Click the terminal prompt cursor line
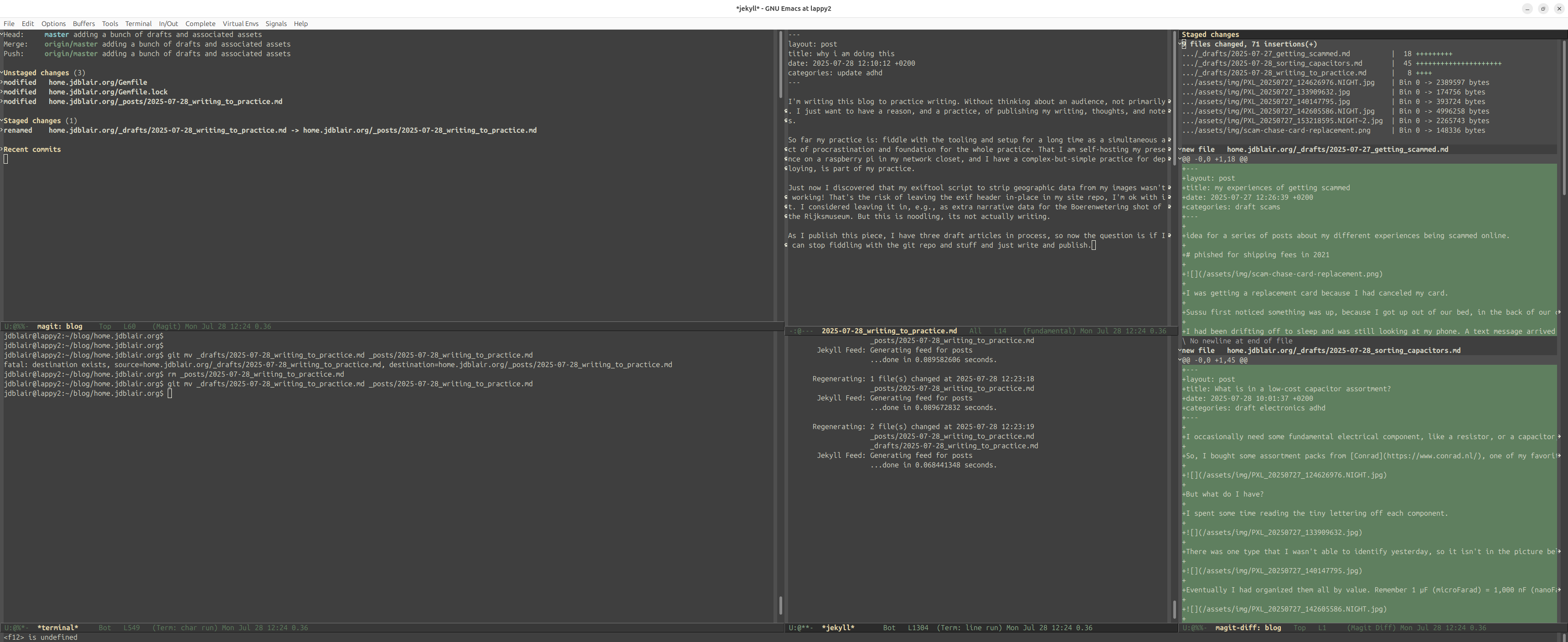 coord(88,393)
